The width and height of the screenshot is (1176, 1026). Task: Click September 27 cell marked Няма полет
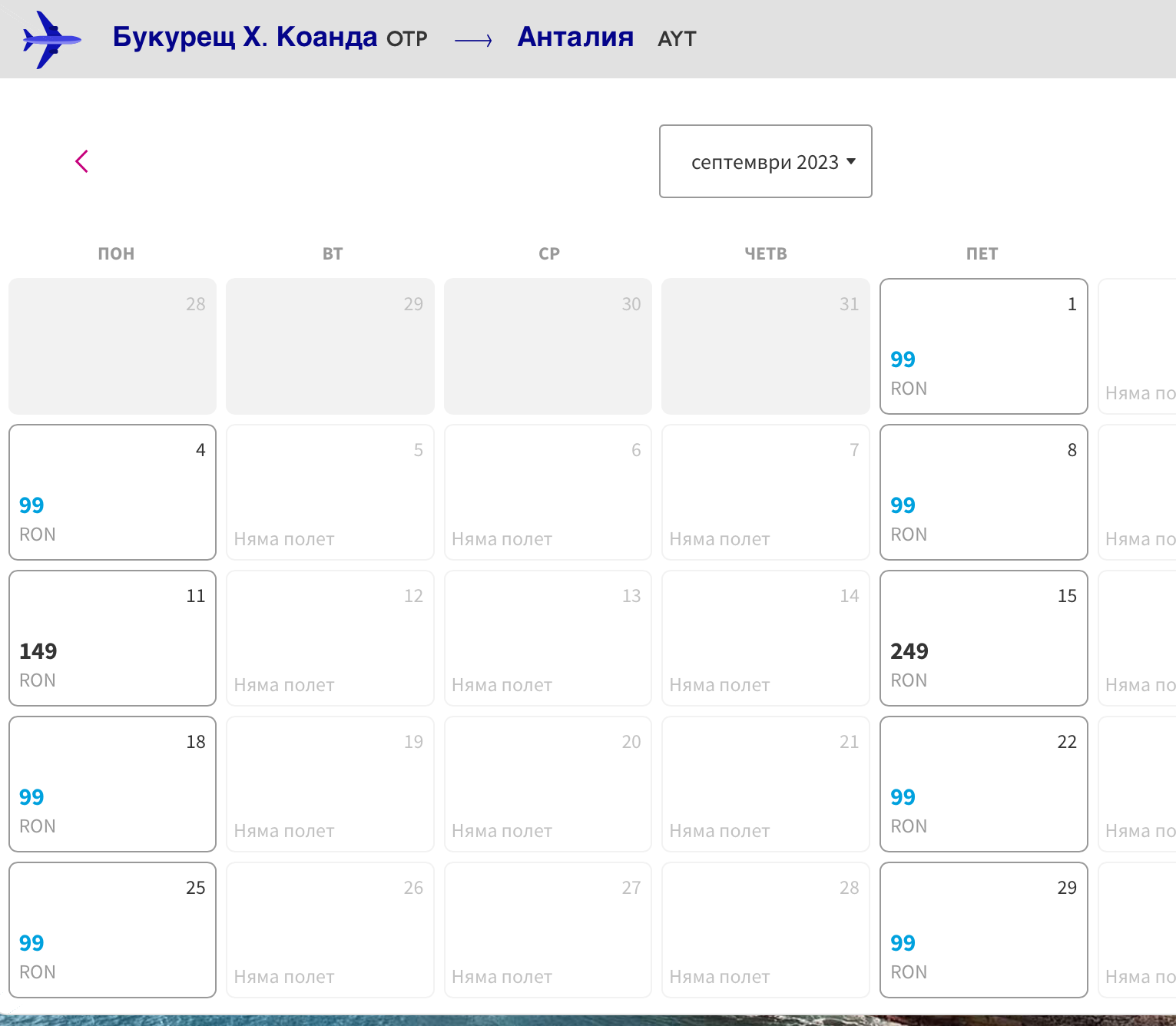pos(548,930)
